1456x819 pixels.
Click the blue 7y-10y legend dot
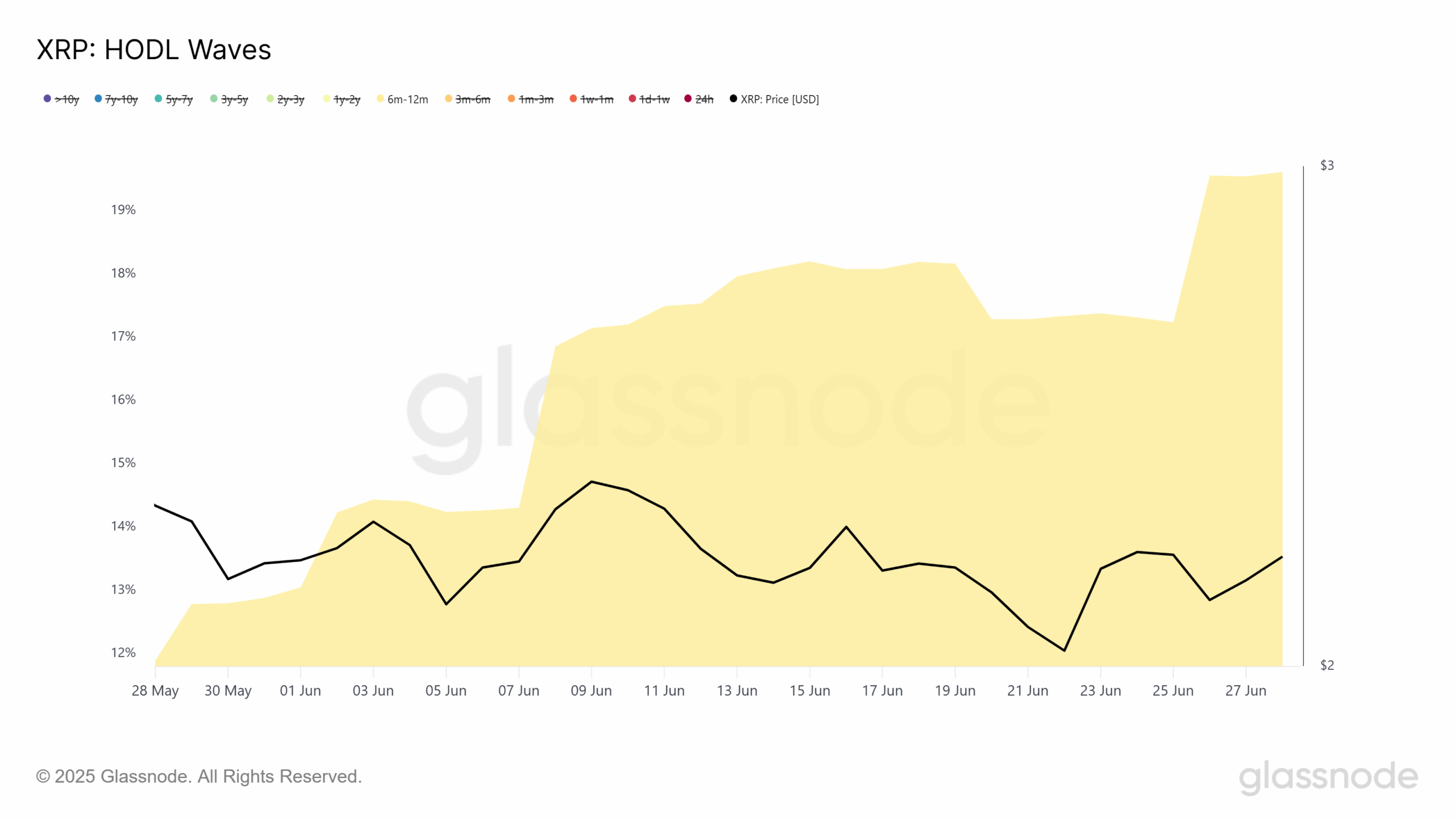coord(98,99)
